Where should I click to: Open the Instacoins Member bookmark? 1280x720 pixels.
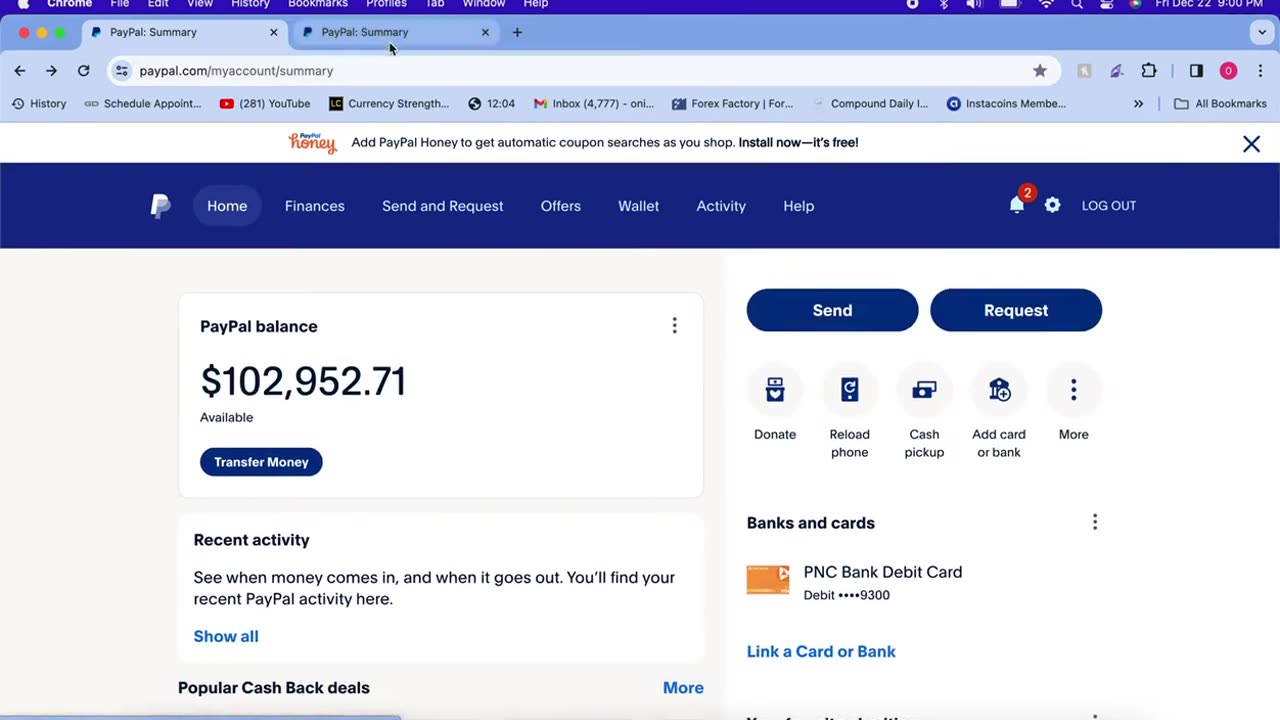[1006, 104]
